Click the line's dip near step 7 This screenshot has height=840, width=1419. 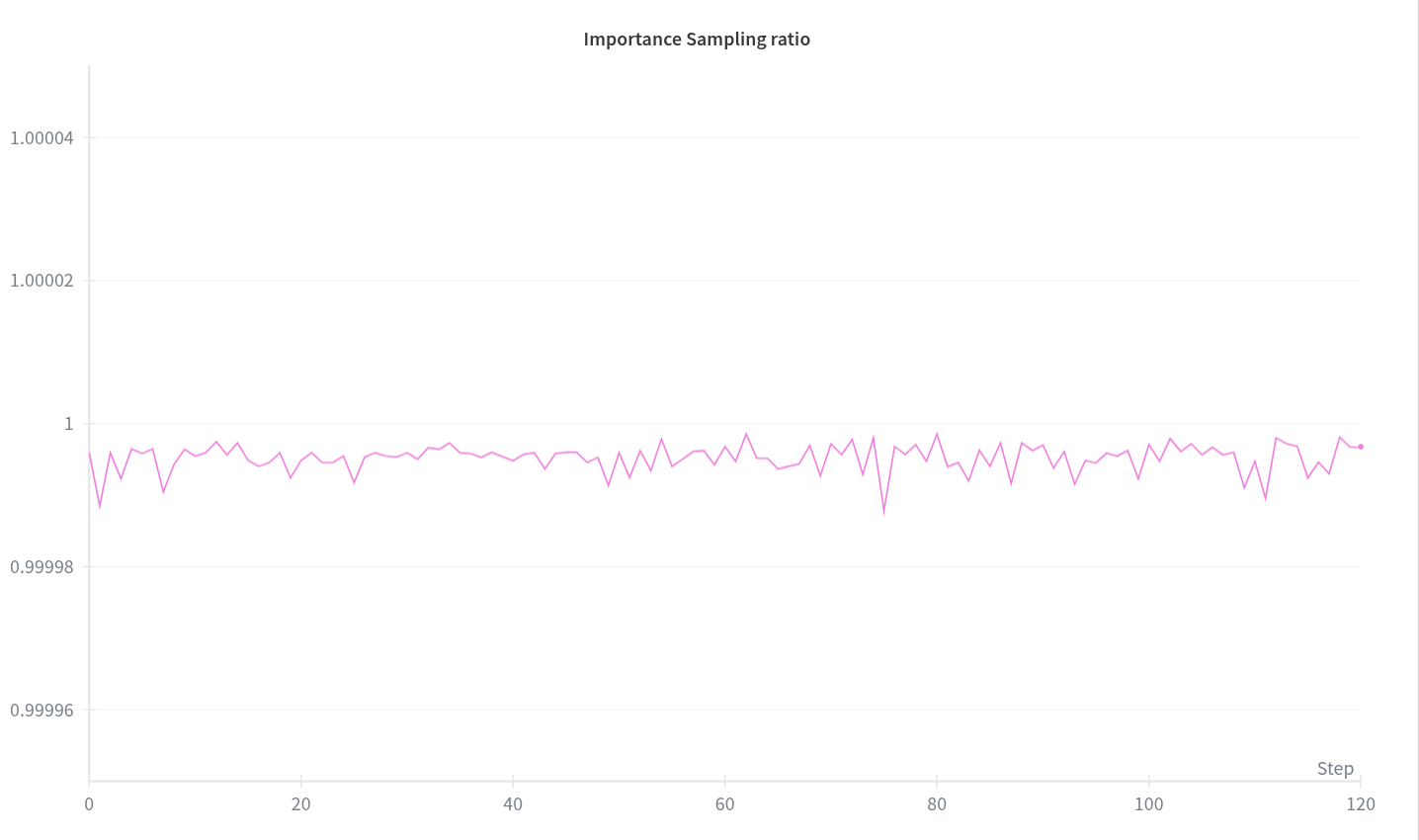click(163, 491)
